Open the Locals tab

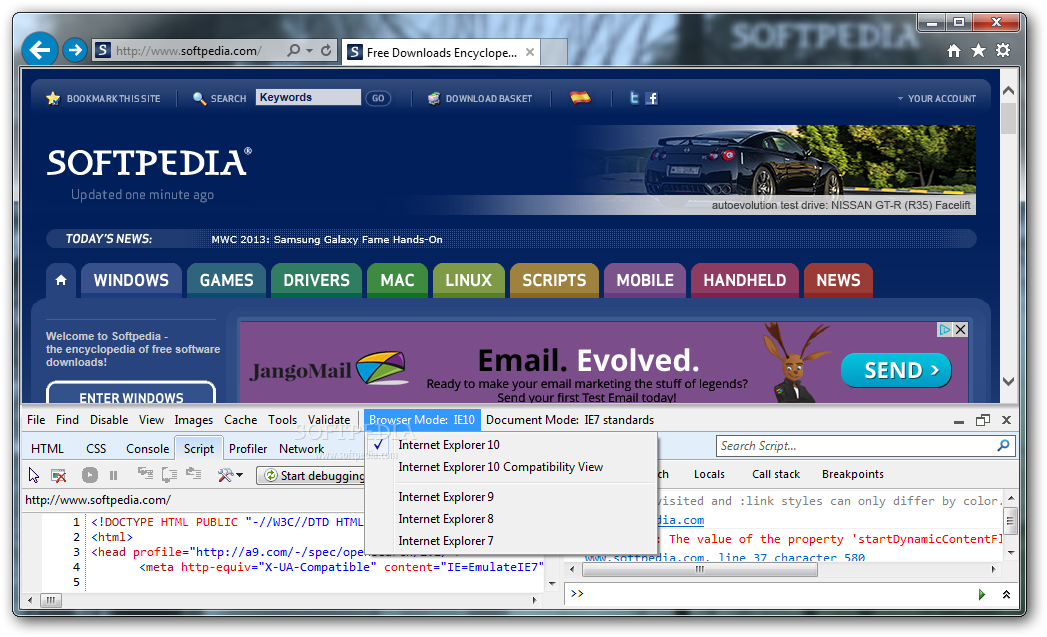(x=709, y=474)
